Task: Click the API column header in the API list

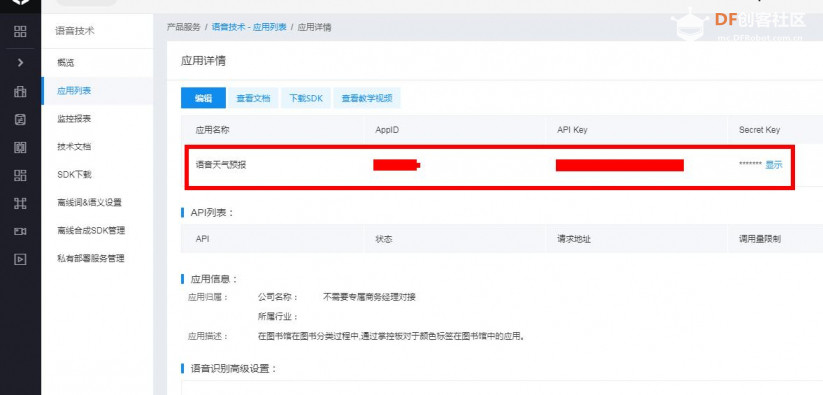Action: click(x=203, y=239)
